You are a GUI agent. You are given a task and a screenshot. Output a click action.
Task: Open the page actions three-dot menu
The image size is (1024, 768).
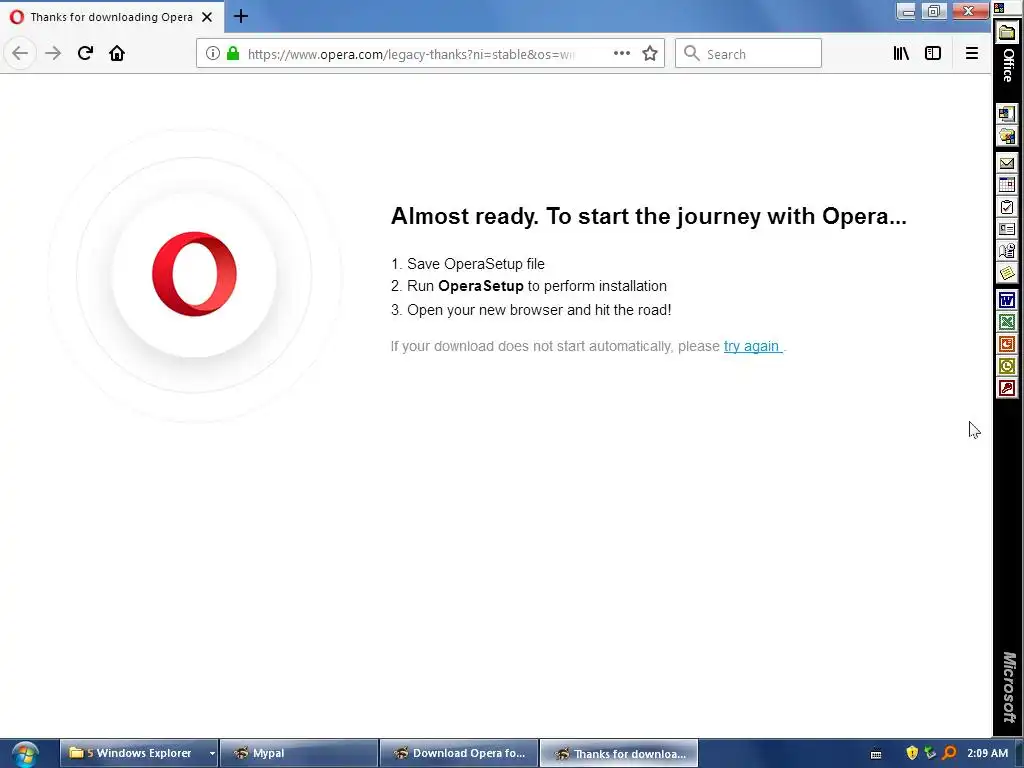coord(622,54)
